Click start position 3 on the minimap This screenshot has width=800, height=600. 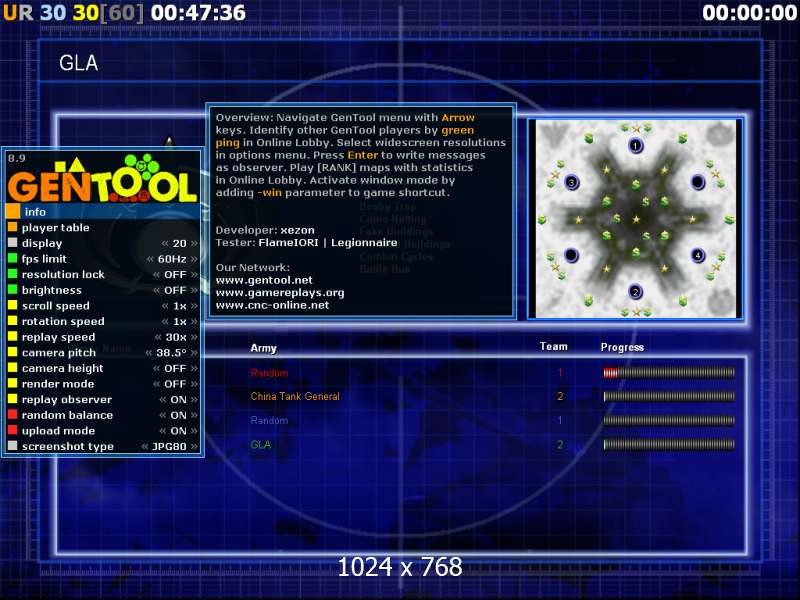[571, 182]
